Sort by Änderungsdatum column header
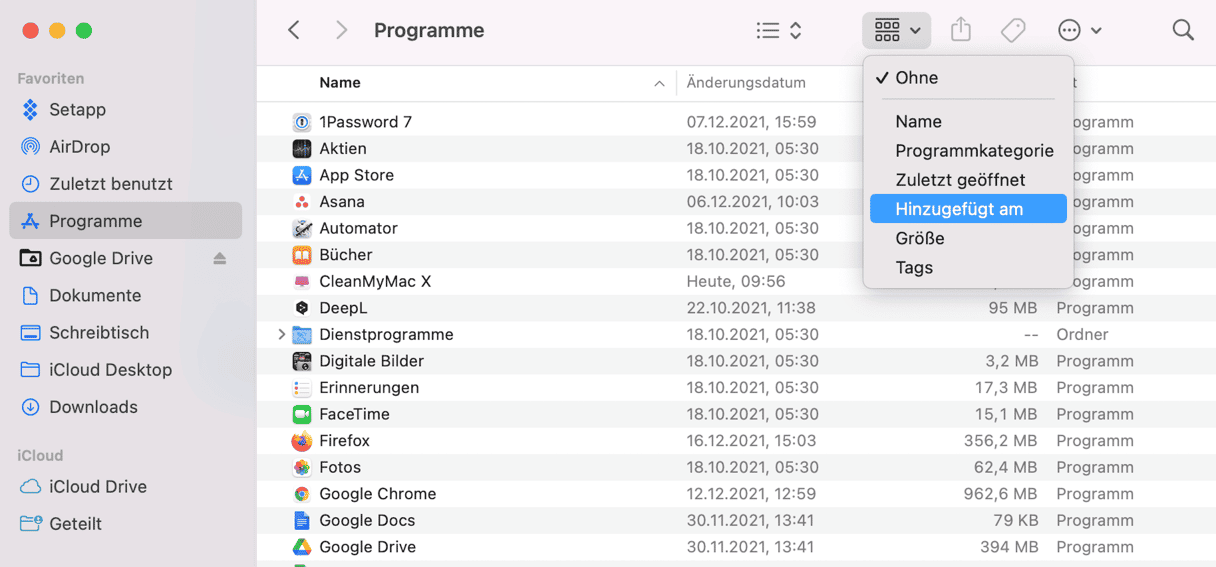1216x567 pixels. 746,83
